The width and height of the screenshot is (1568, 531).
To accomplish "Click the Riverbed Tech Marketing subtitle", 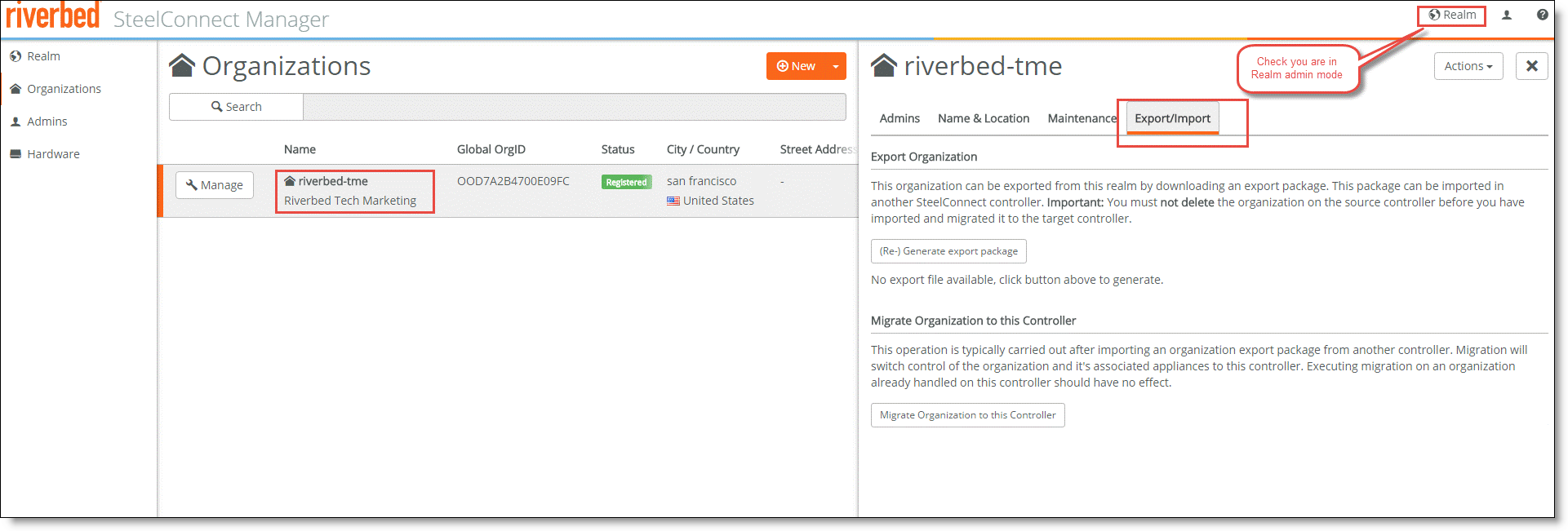I will 350,201.
